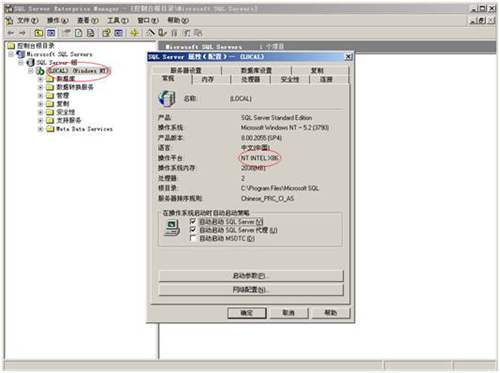Open the 操作 menu
The image size is (500, 373).
[58, 21]
